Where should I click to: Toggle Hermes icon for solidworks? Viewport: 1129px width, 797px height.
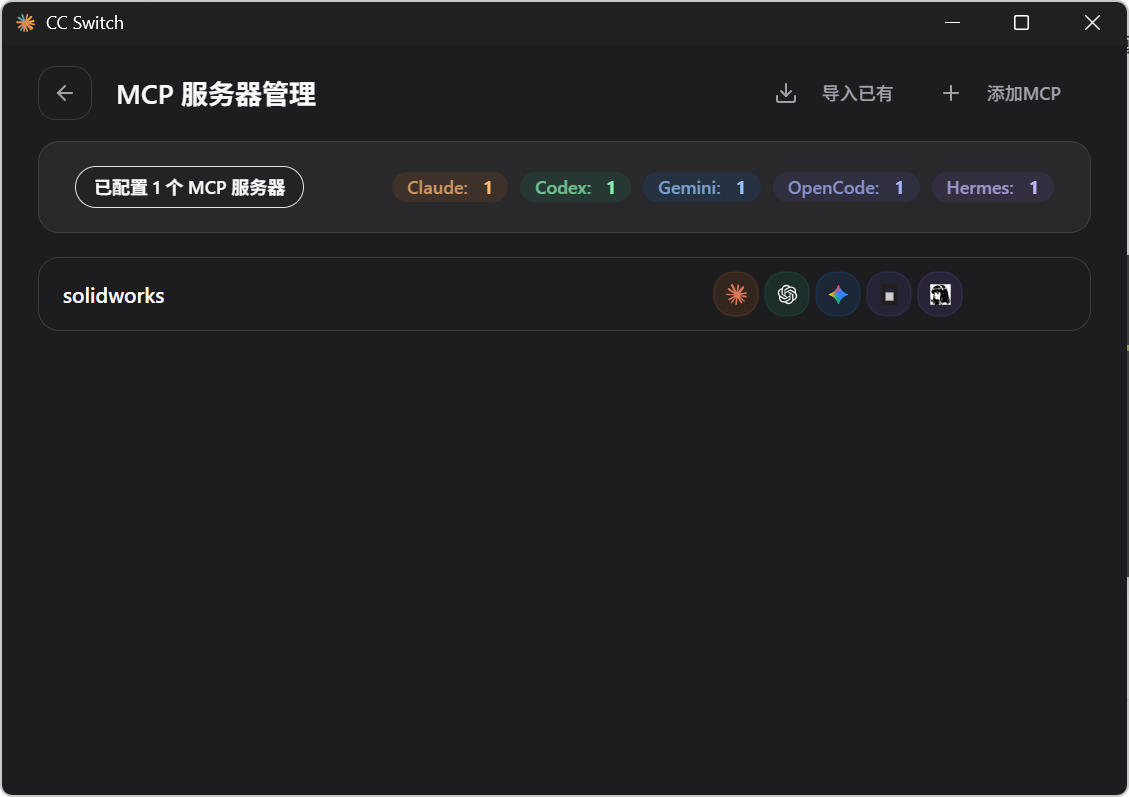coord(940,294)
